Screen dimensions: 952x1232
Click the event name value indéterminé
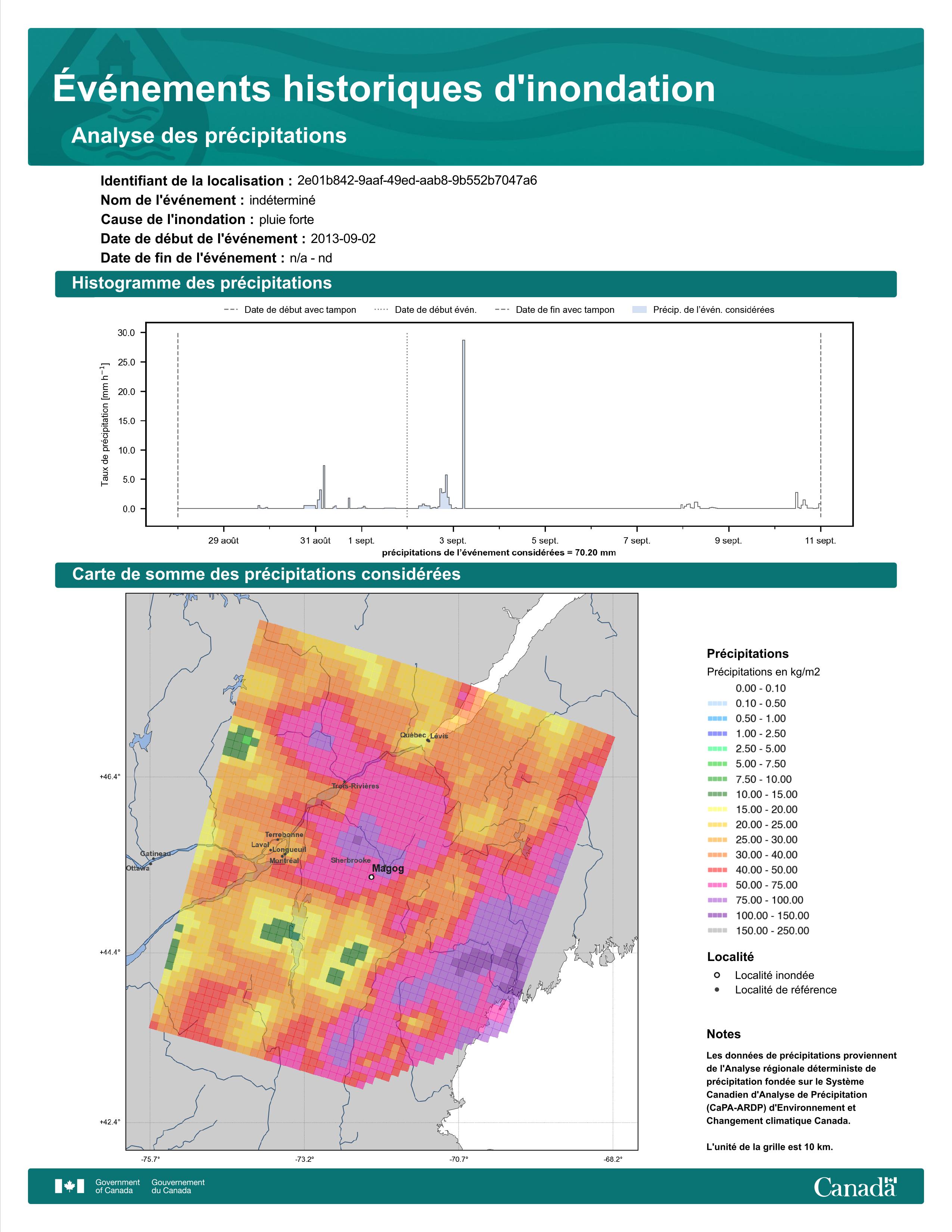click(x=282, y=200)
